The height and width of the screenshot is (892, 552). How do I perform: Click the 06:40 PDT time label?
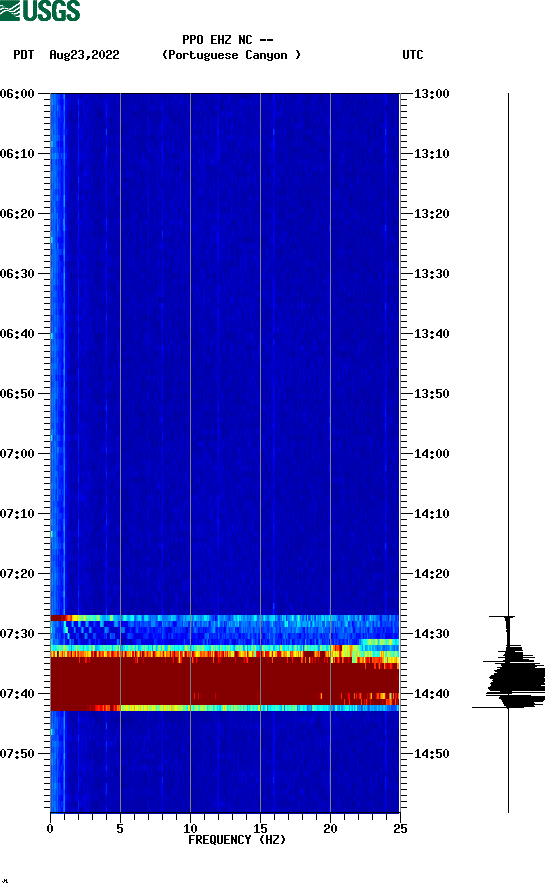(x=18, y=334)
